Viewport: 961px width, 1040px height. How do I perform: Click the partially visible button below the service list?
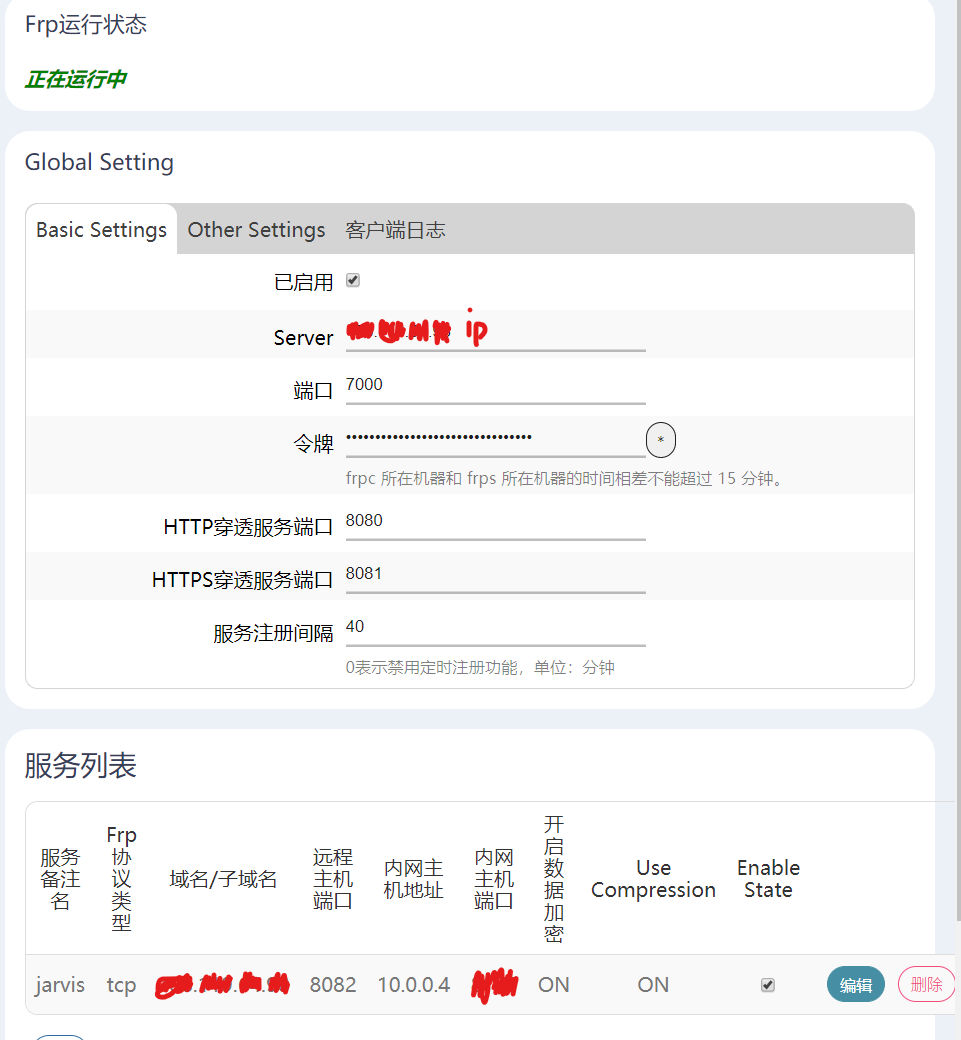(x=59, y=1036)
